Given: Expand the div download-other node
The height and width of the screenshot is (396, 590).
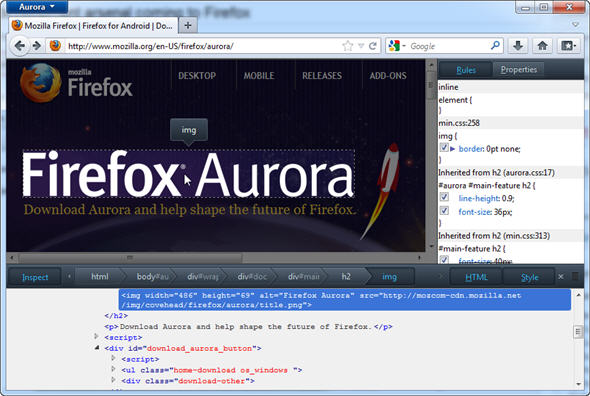Looking at the screenshot, I should click(113, 380).
